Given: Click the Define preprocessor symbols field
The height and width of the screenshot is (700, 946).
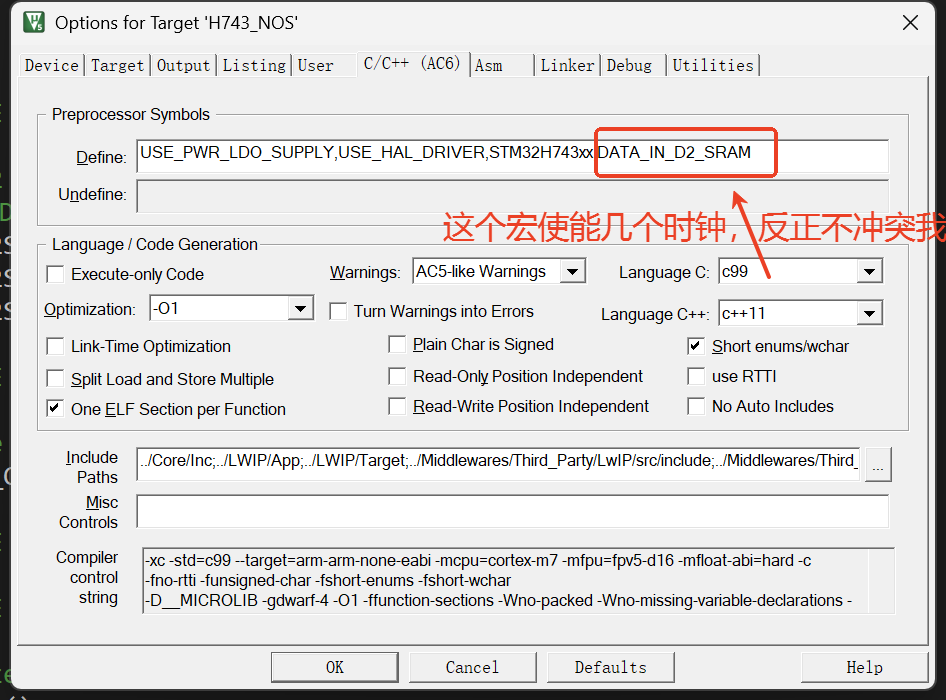Looking at the screenshot, I should [x=512, y=156].
